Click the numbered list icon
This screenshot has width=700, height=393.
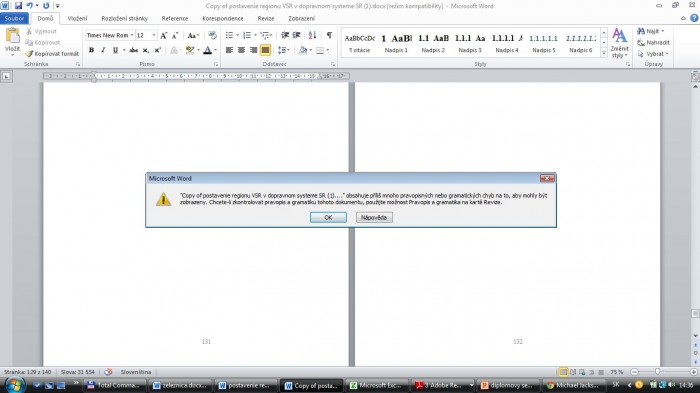pos(247,35)
